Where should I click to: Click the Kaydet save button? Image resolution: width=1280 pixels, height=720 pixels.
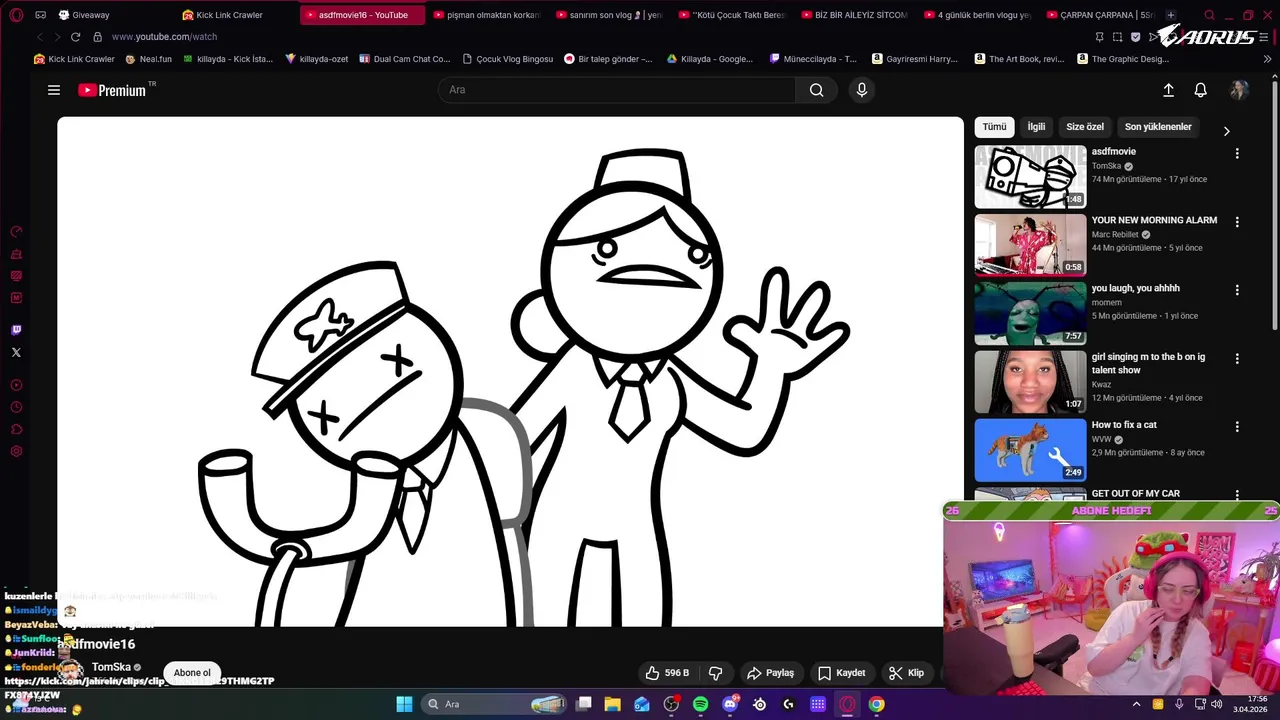tap(842, 673)
